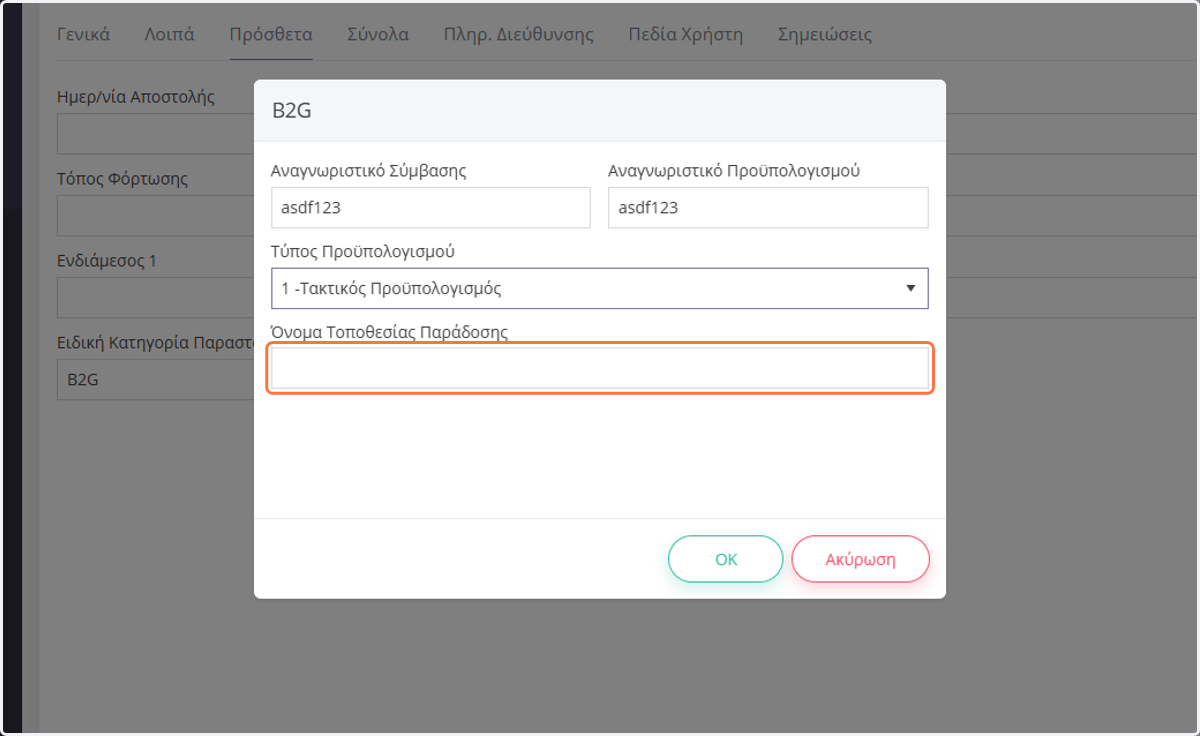Screen dimensions: 1200x736
Task: Click the Ημερ/νία Αποστολής field behind the dialog
Action: [156, 134]
